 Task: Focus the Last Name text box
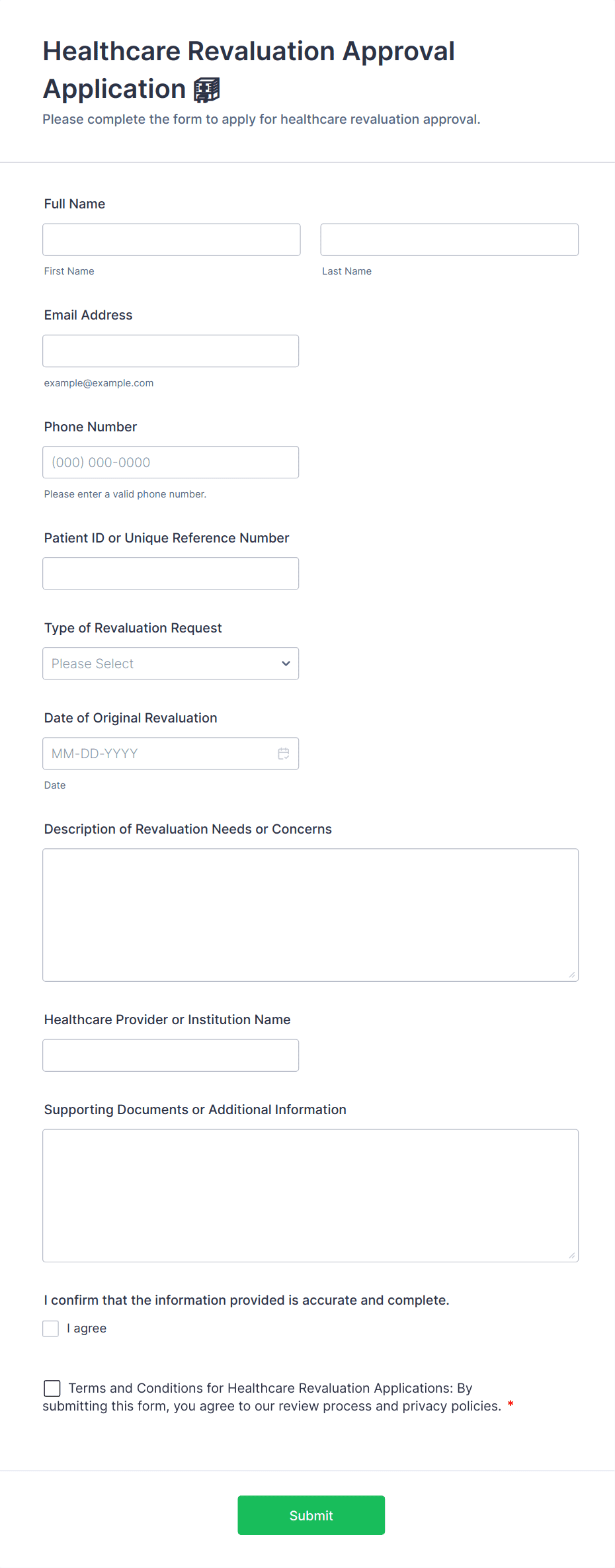pos(449,240)
